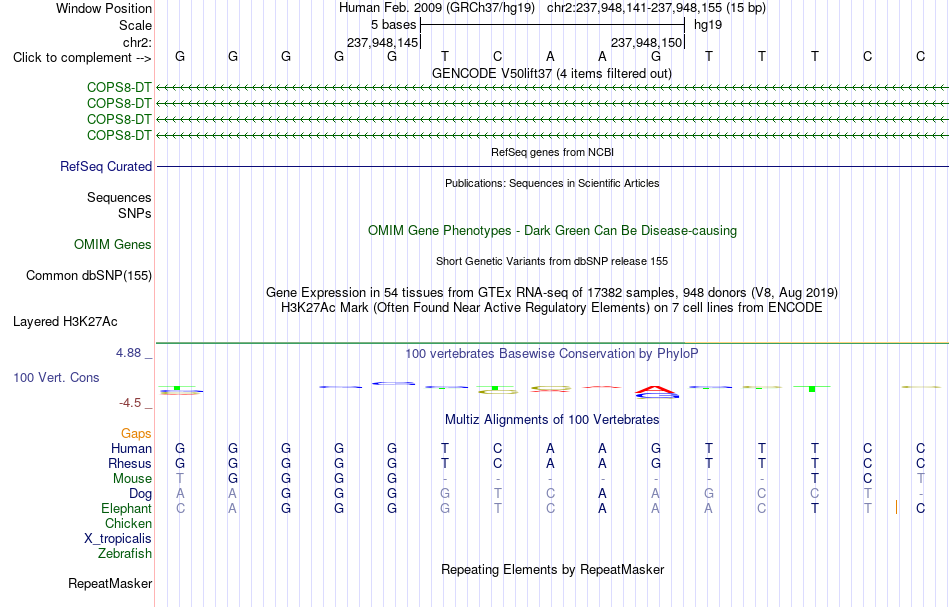Select the Dog alignment row label
The height and width of the screenshot is (607, 950).
[x=140, y=494]
